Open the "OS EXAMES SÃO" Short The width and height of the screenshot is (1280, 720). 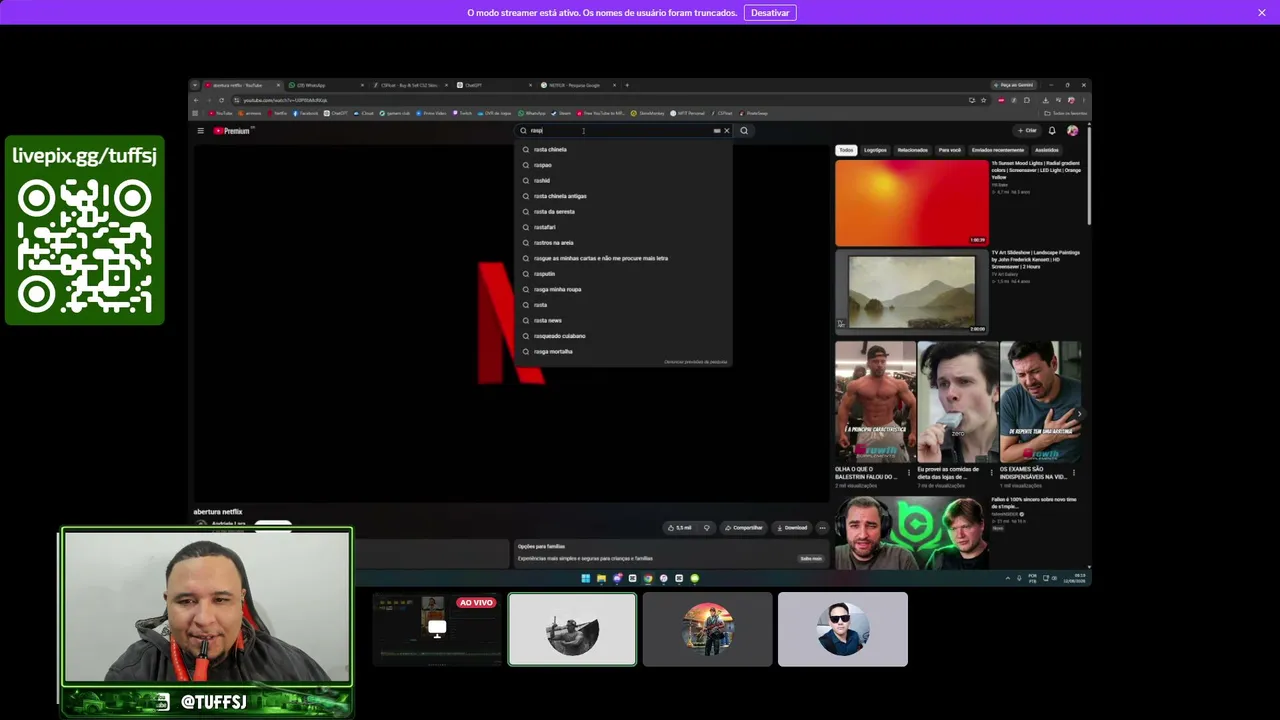tap(1040, 402)
